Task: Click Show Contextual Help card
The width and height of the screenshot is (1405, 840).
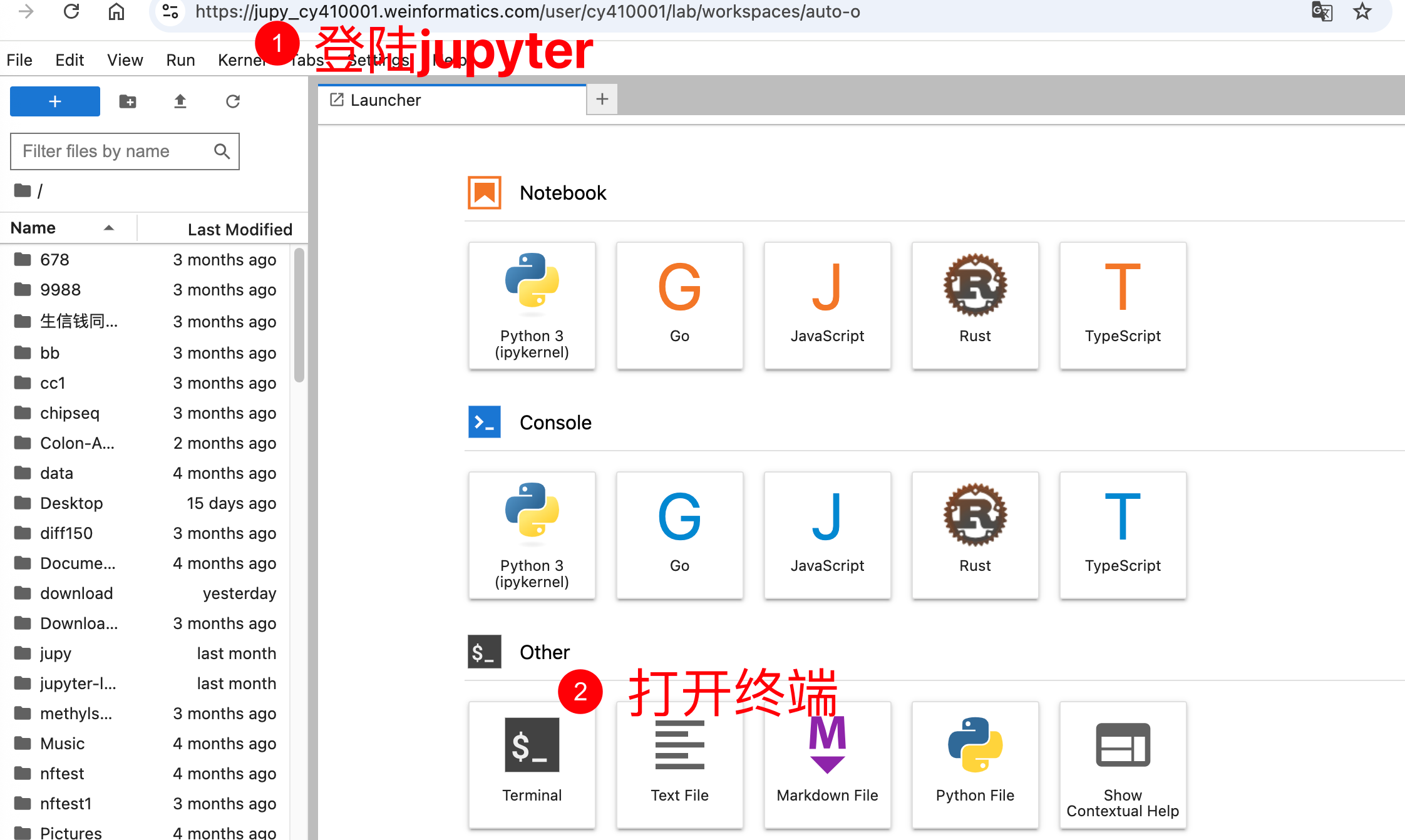Action: (1123, 764)
